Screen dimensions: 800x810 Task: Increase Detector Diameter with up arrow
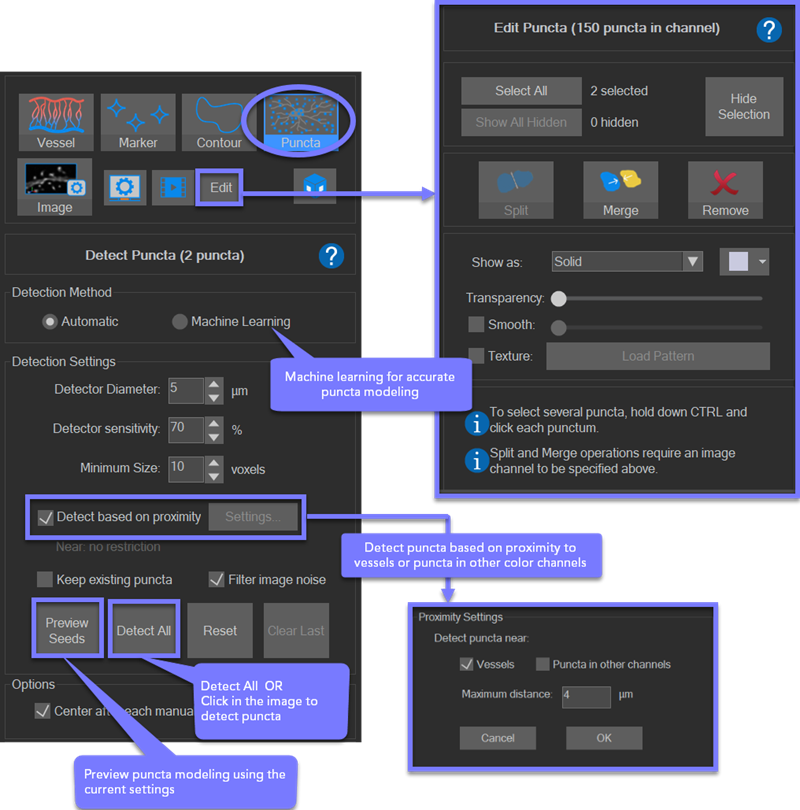pos(214,383)
